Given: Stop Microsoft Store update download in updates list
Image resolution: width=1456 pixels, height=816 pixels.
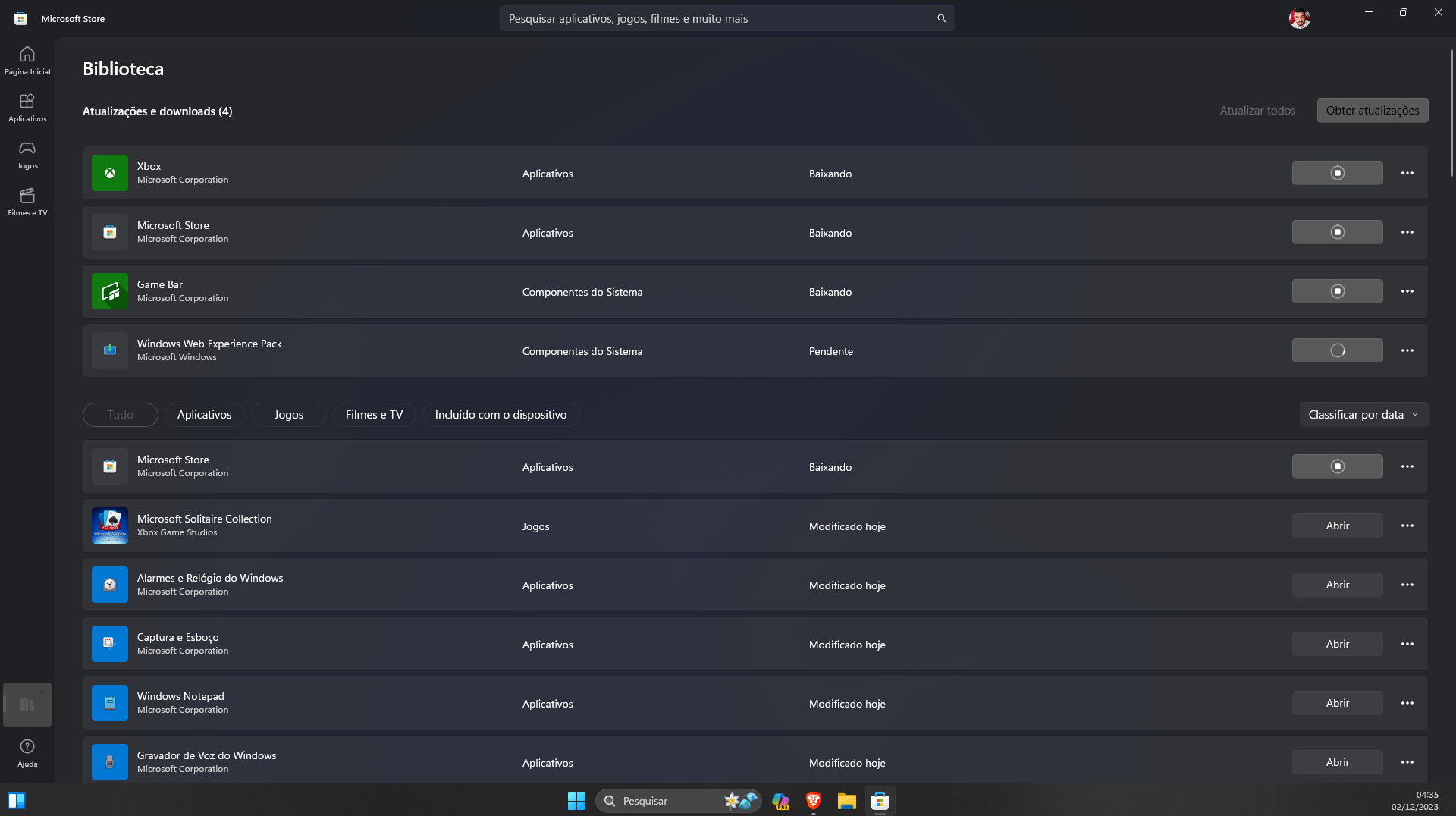Looking at the screenshot, I should 1337,232.
